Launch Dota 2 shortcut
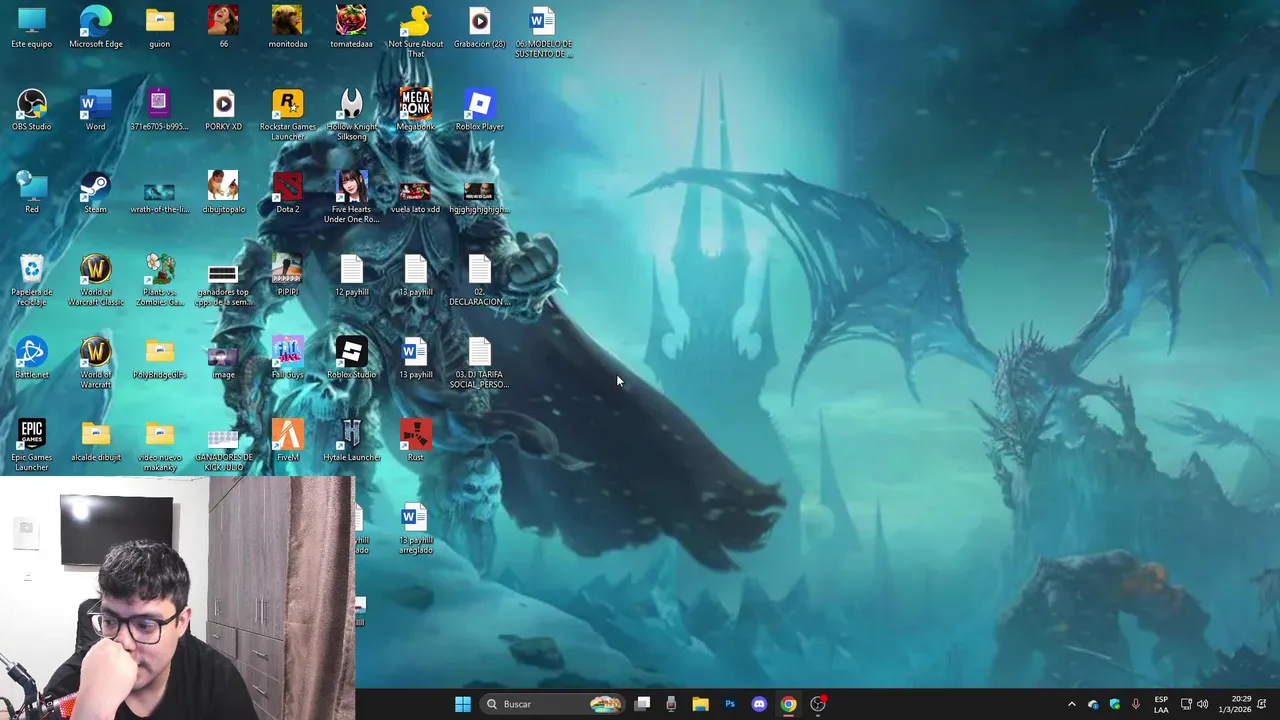The width and height of the screenshot is (1280, 720). [x=288, y=192]
